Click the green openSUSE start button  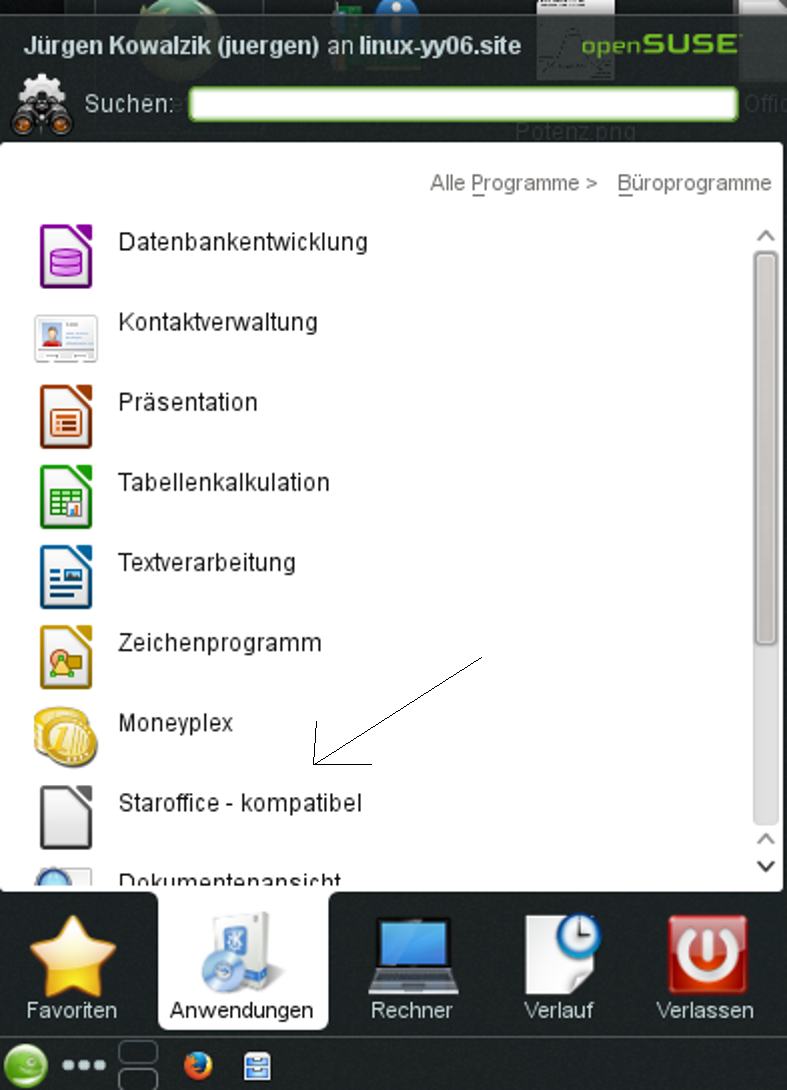pyautogui.click(x=26, y=1066)
